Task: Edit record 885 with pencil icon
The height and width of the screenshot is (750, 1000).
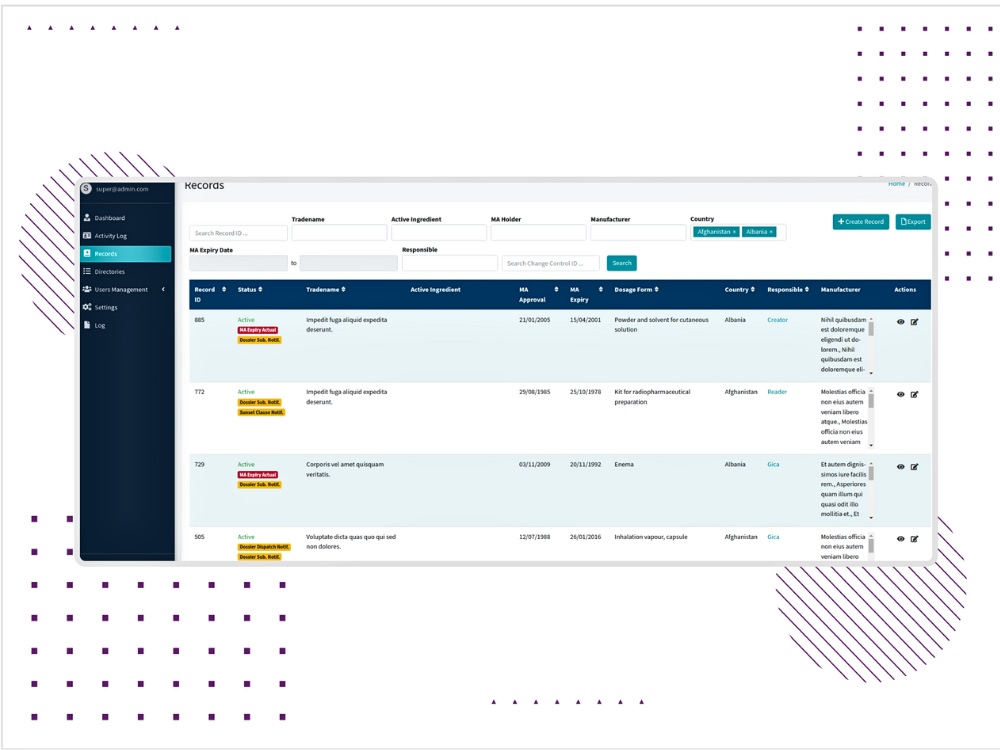Action: coord(915,321)
